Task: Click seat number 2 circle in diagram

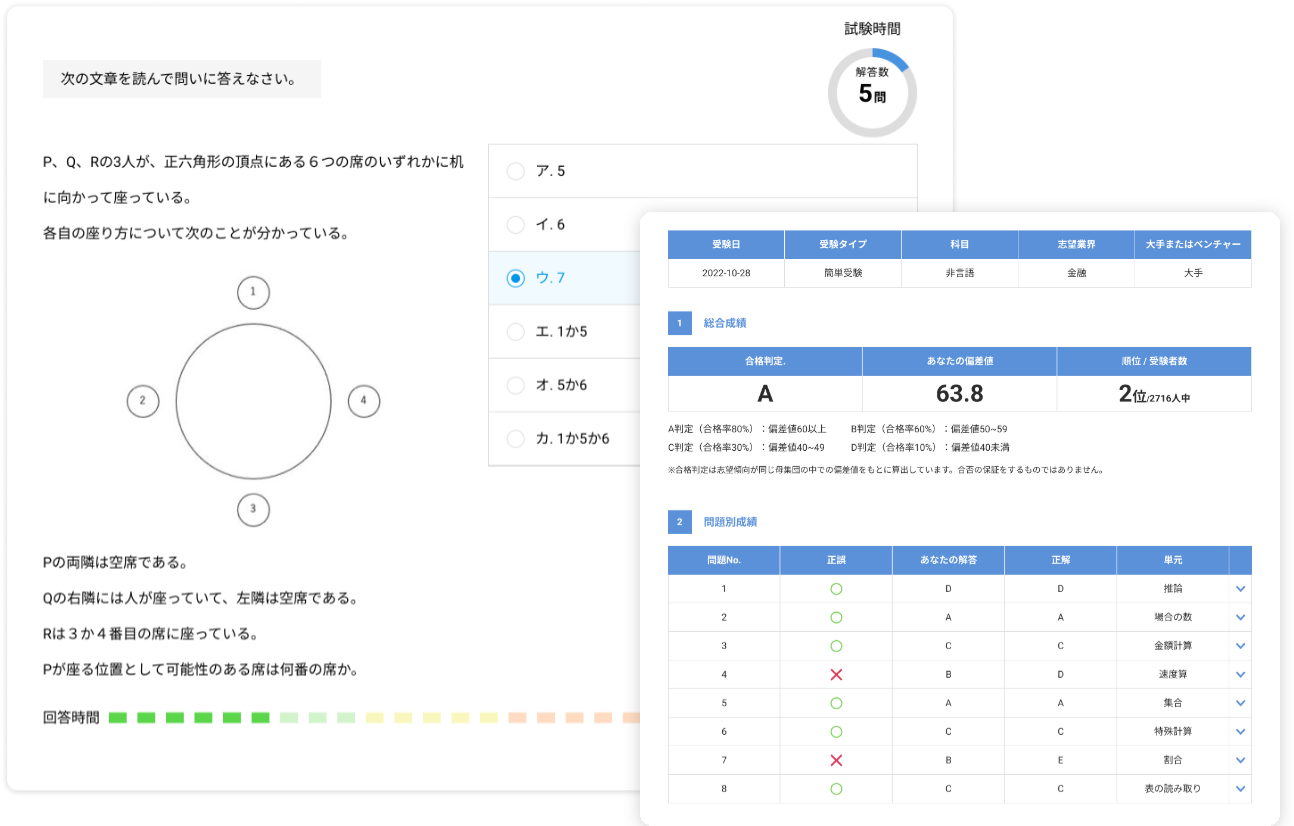Action: coord(143,401)
